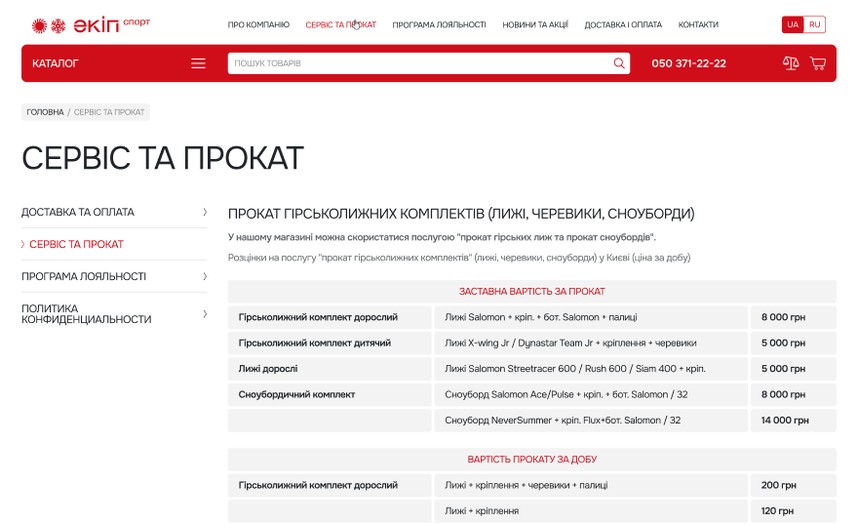This screenshot has width=858, height=524.
Task: Open Програма лояльності in top menu
Action: [x=439, y=25]
